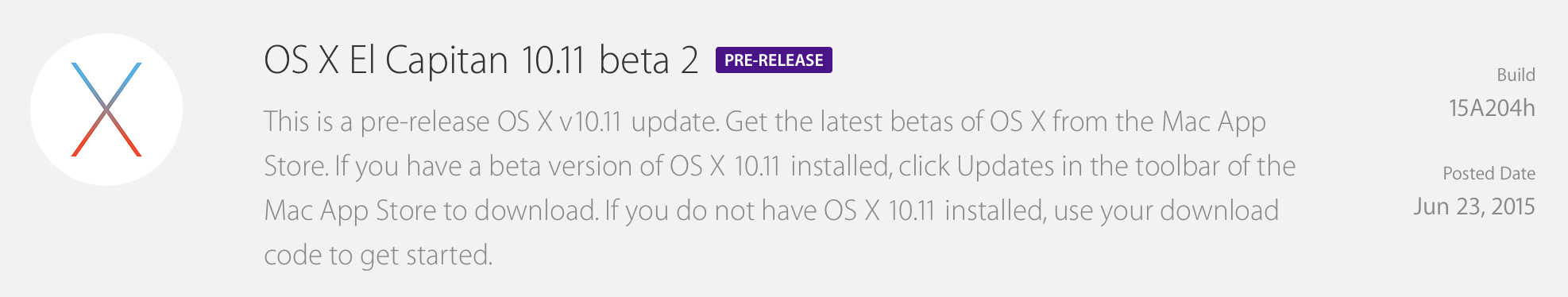Click the El Capitan X logo icon
Screen dimensions: 1568x297
point(106,110)
